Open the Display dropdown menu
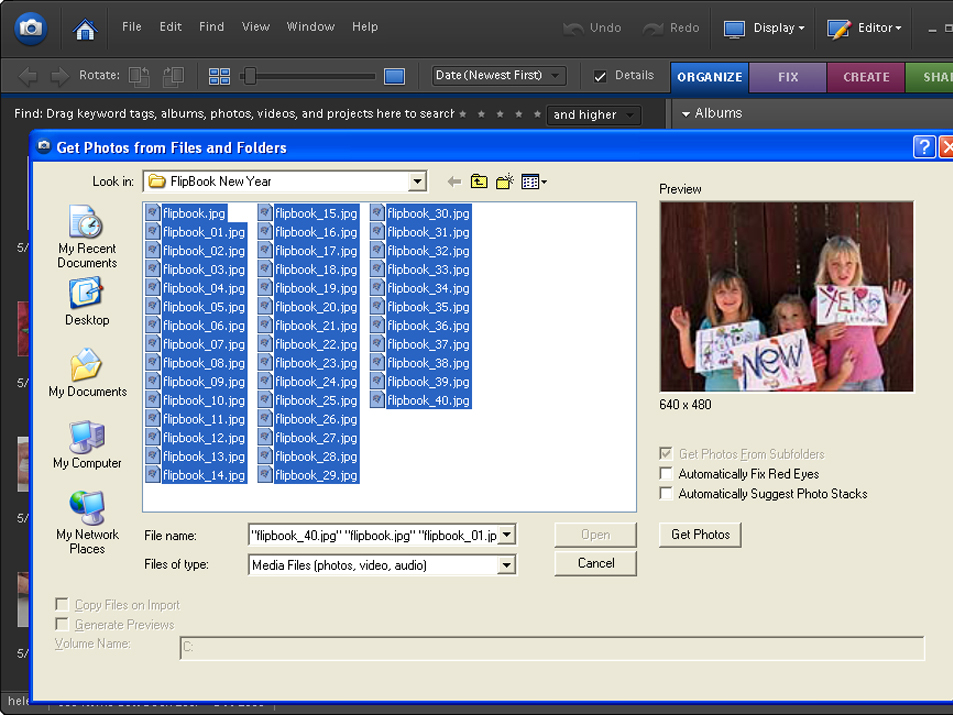The width and height of the screenshot is (953, 715). pyautogui.click(x=779, y=28)
